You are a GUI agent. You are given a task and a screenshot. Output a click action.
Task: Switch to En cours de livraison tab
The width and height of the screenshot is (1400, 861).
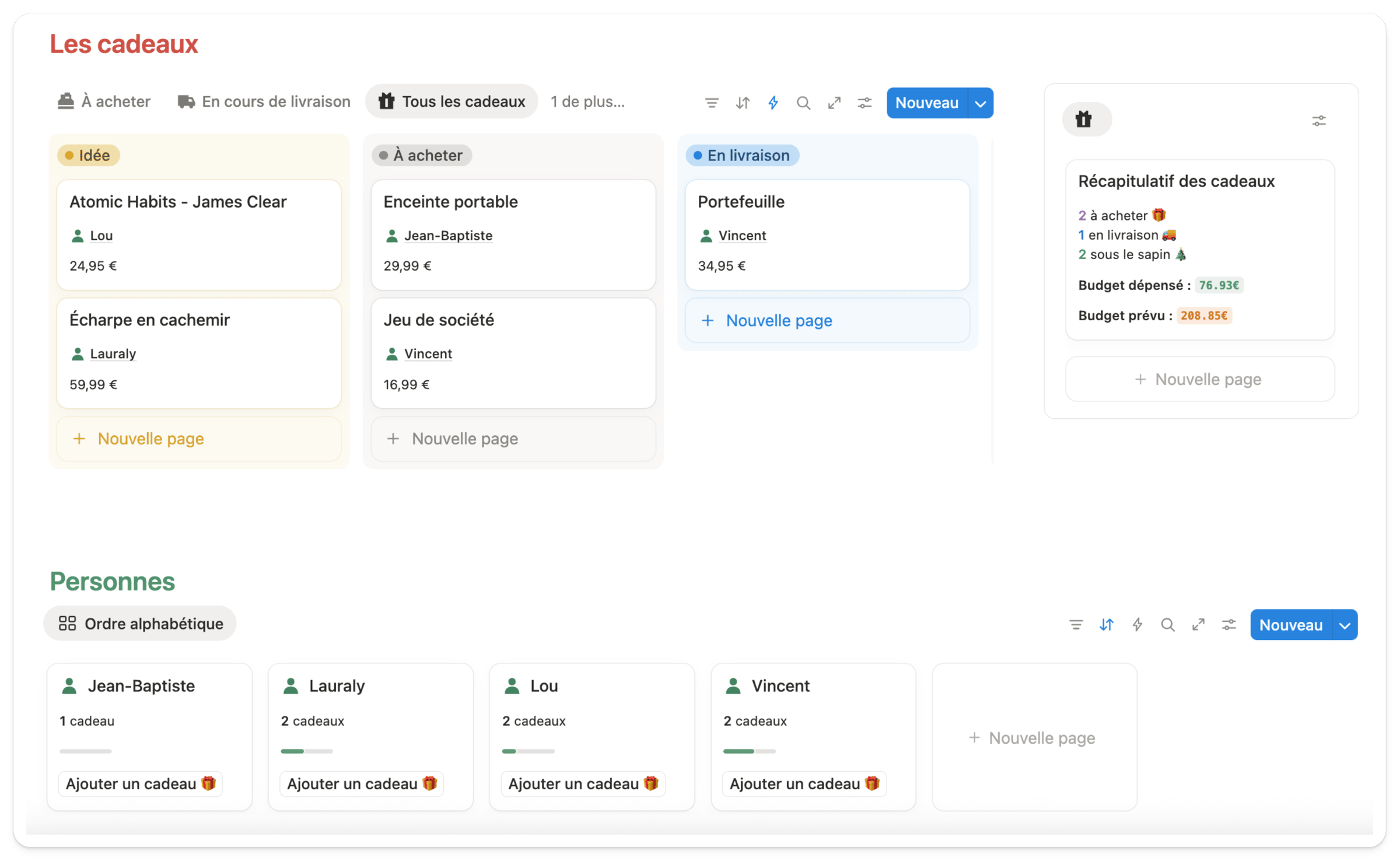point(264,101)
